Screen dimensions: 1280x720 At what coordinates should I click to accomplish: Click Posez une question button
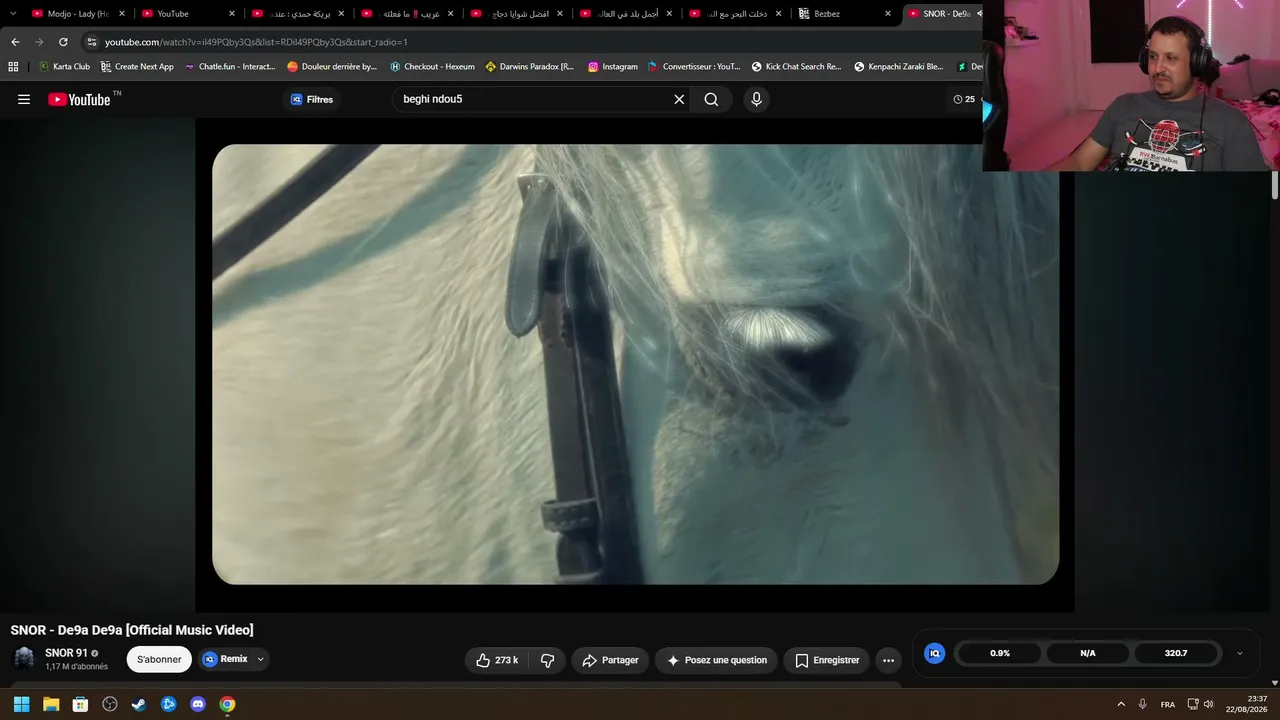pos(717,660)
